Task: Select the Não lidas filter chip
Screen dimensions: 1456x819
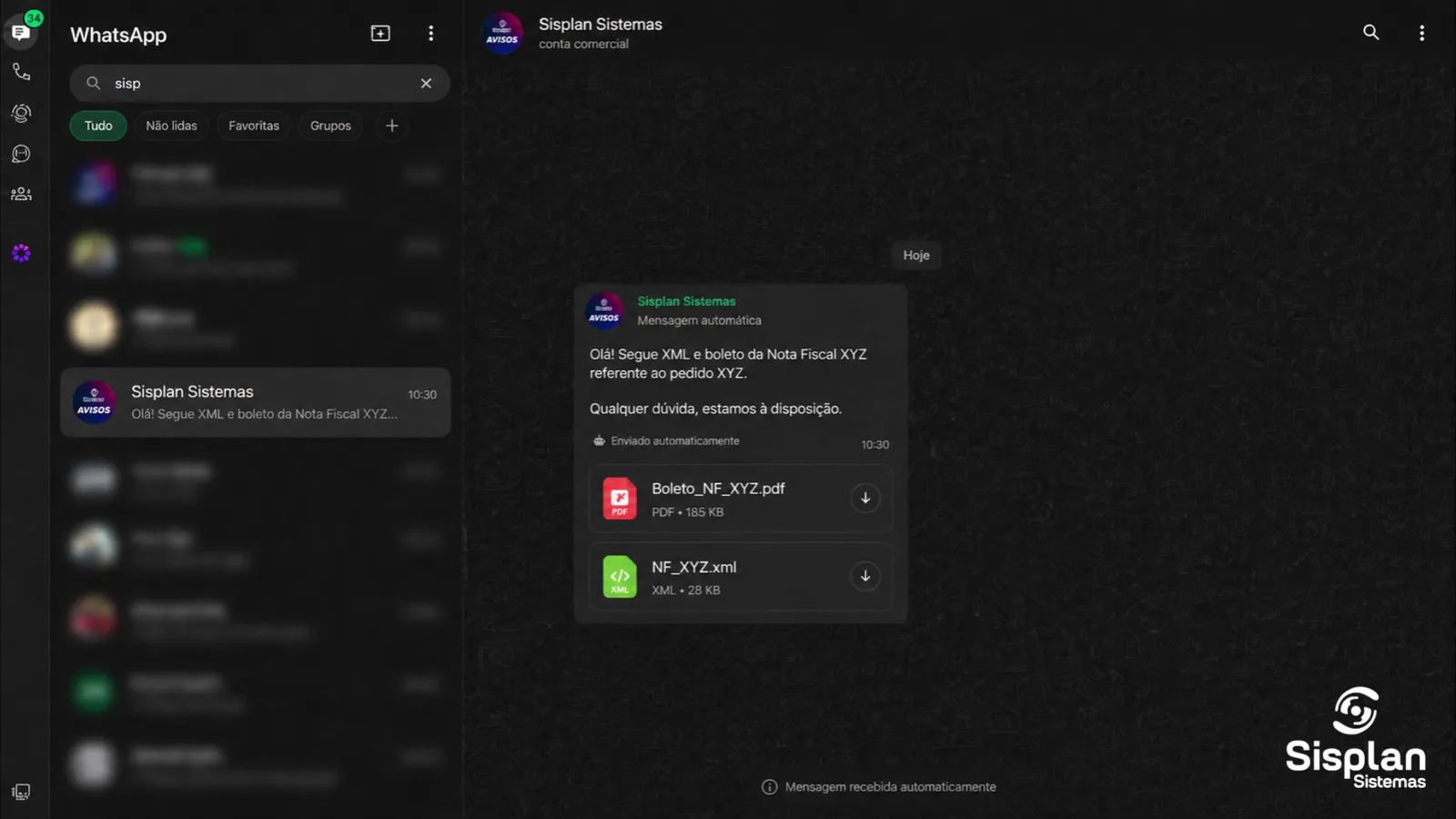Action: coord(171,126)
